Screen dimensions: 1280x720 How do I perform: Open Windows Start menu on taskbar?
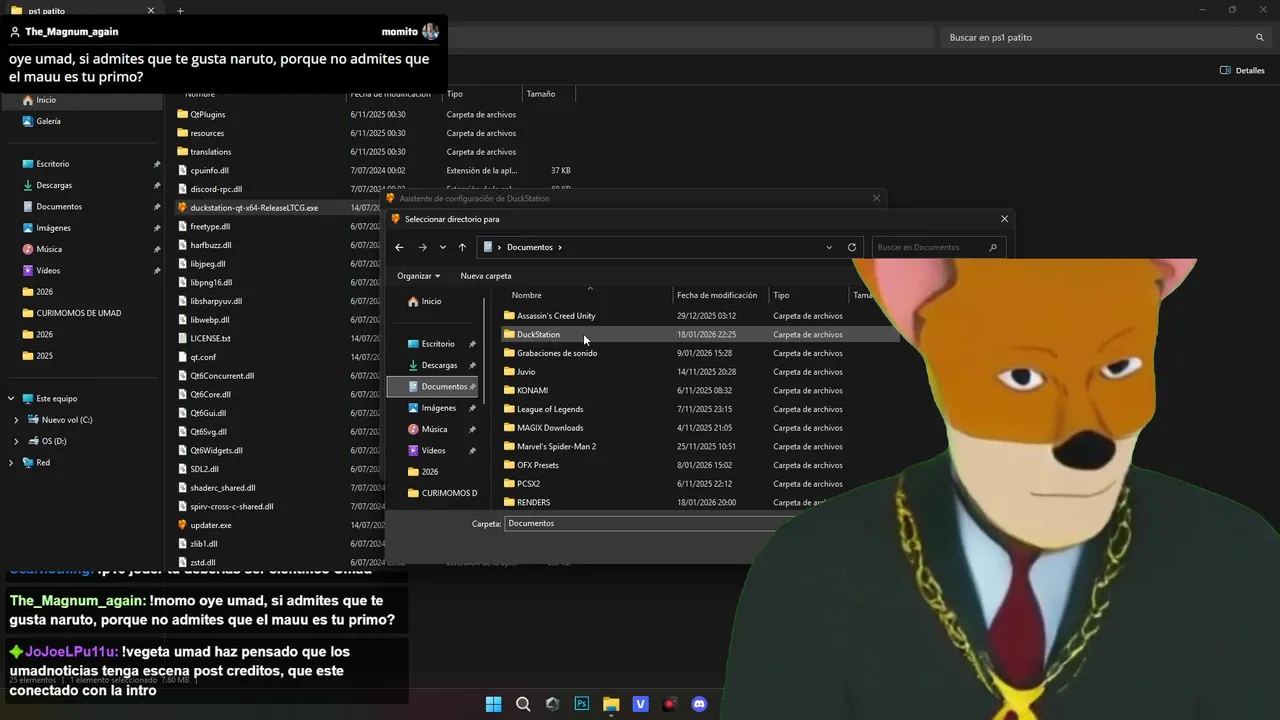tap(493, 704)
